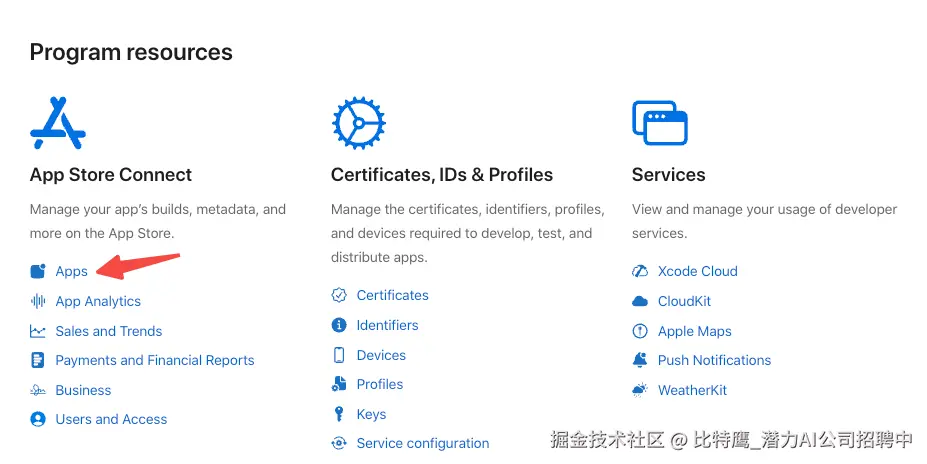Click the Certificates, IDs & Profiles heading
The width and height of the screenshot is (927, 464).
[x=442, y=175]
